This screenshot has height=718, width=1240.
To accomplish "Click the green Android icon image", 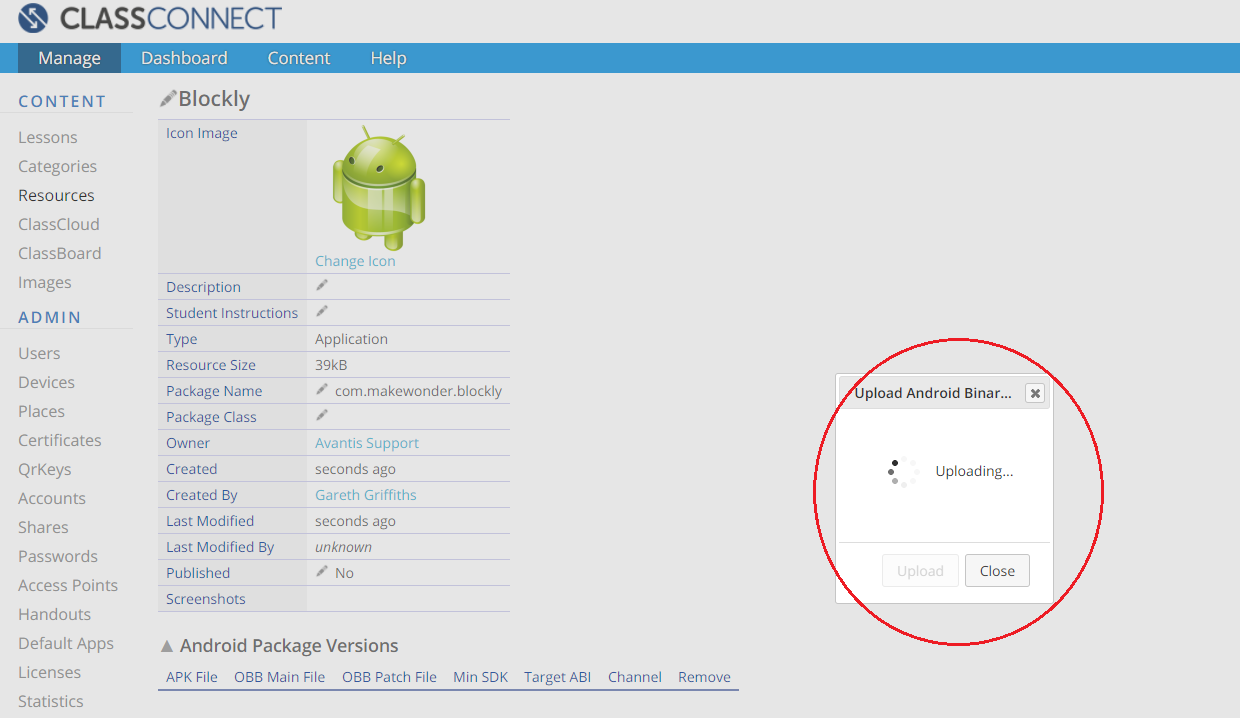I will [378, 188].
